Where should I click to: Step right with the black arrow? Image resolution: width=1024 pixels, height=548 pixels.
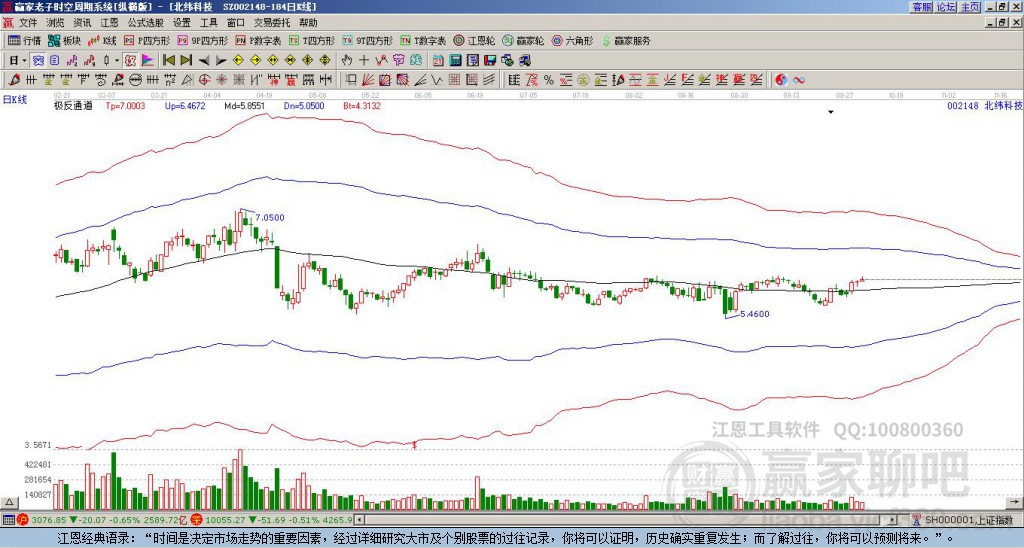click(x=221, y=61)
